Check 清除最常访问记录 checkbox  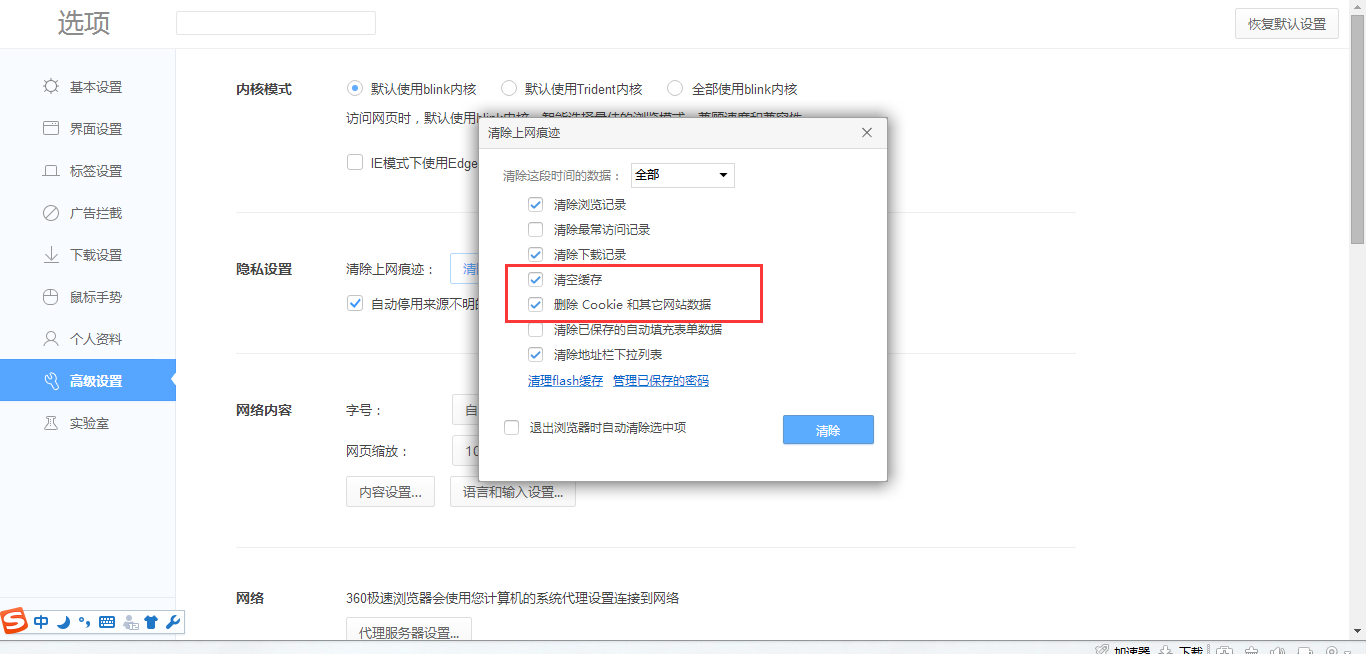pyautogui.click(x=536, y=229)
